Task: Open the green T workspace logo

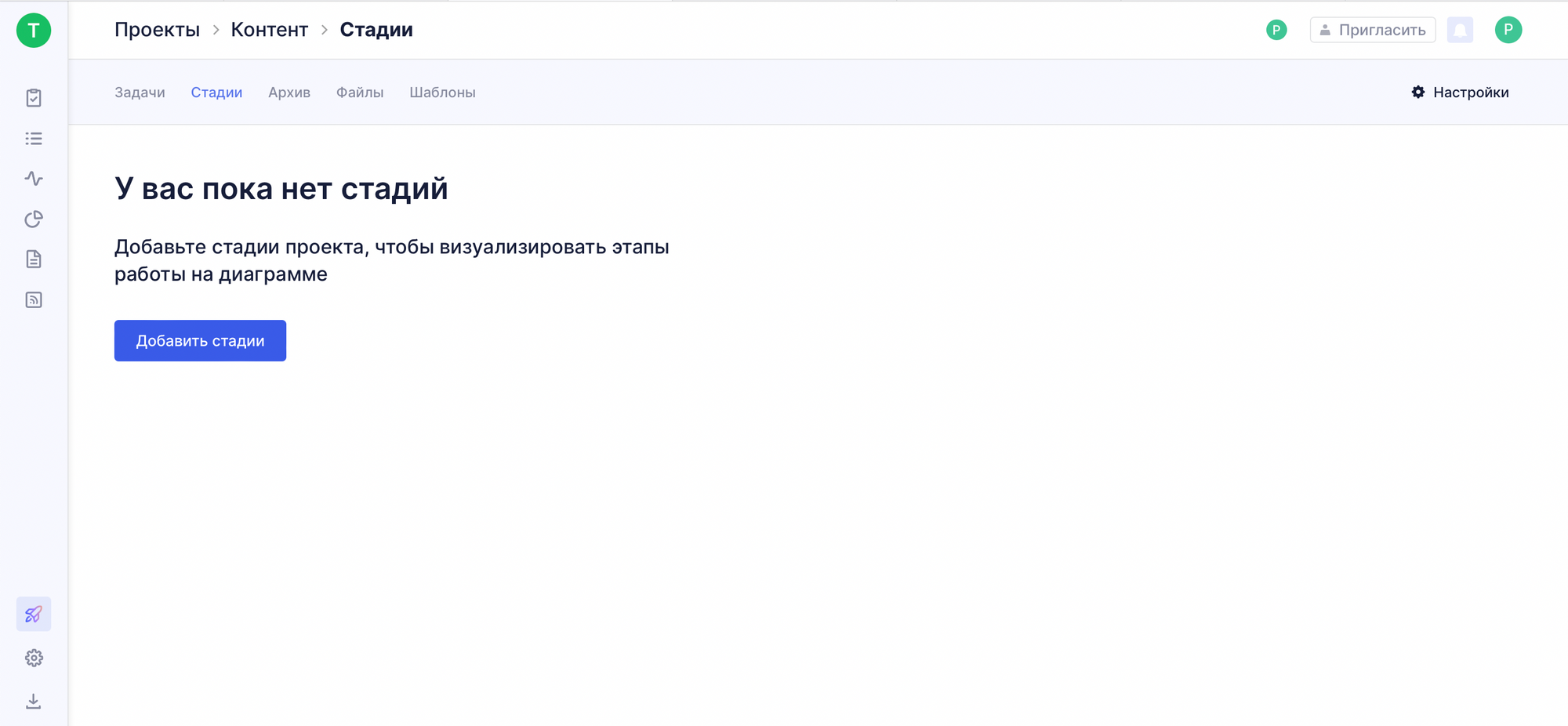Action: pyautogui.click(x=34, y=31)
